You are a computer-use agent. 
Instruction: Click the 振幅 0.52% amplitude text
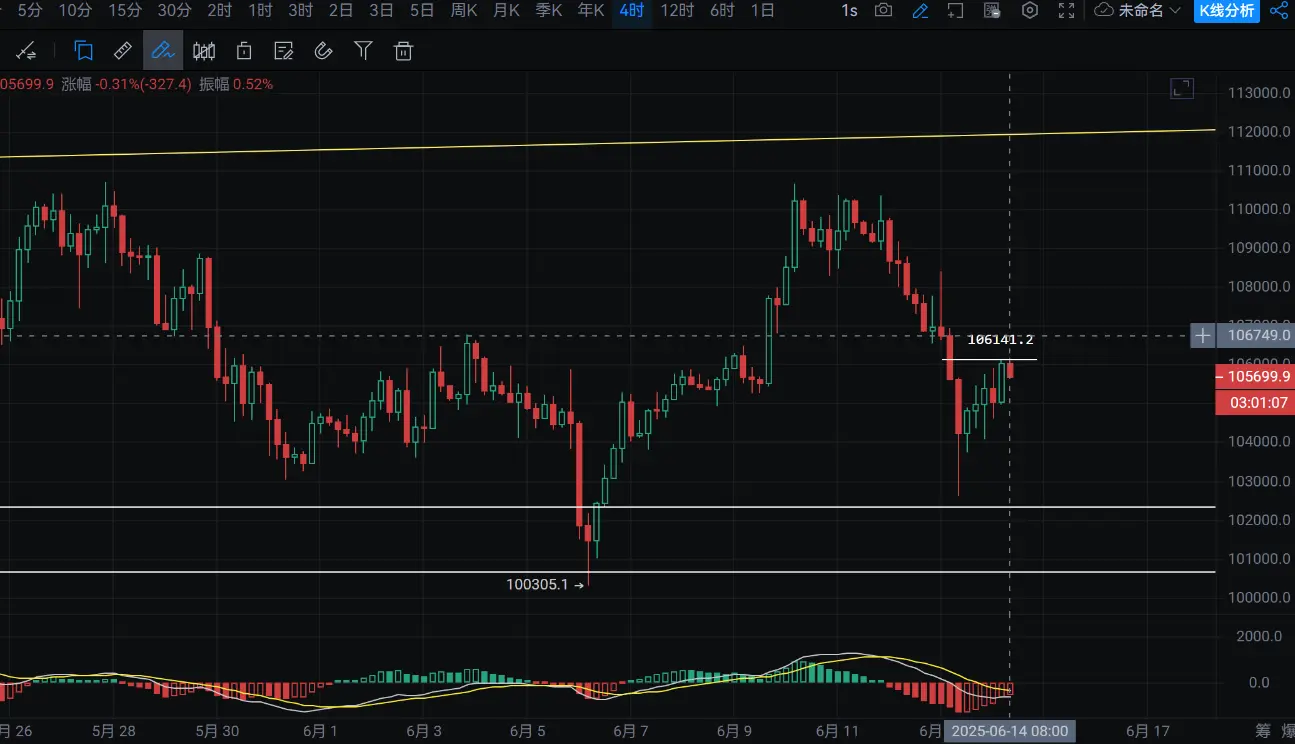(236, 85)
